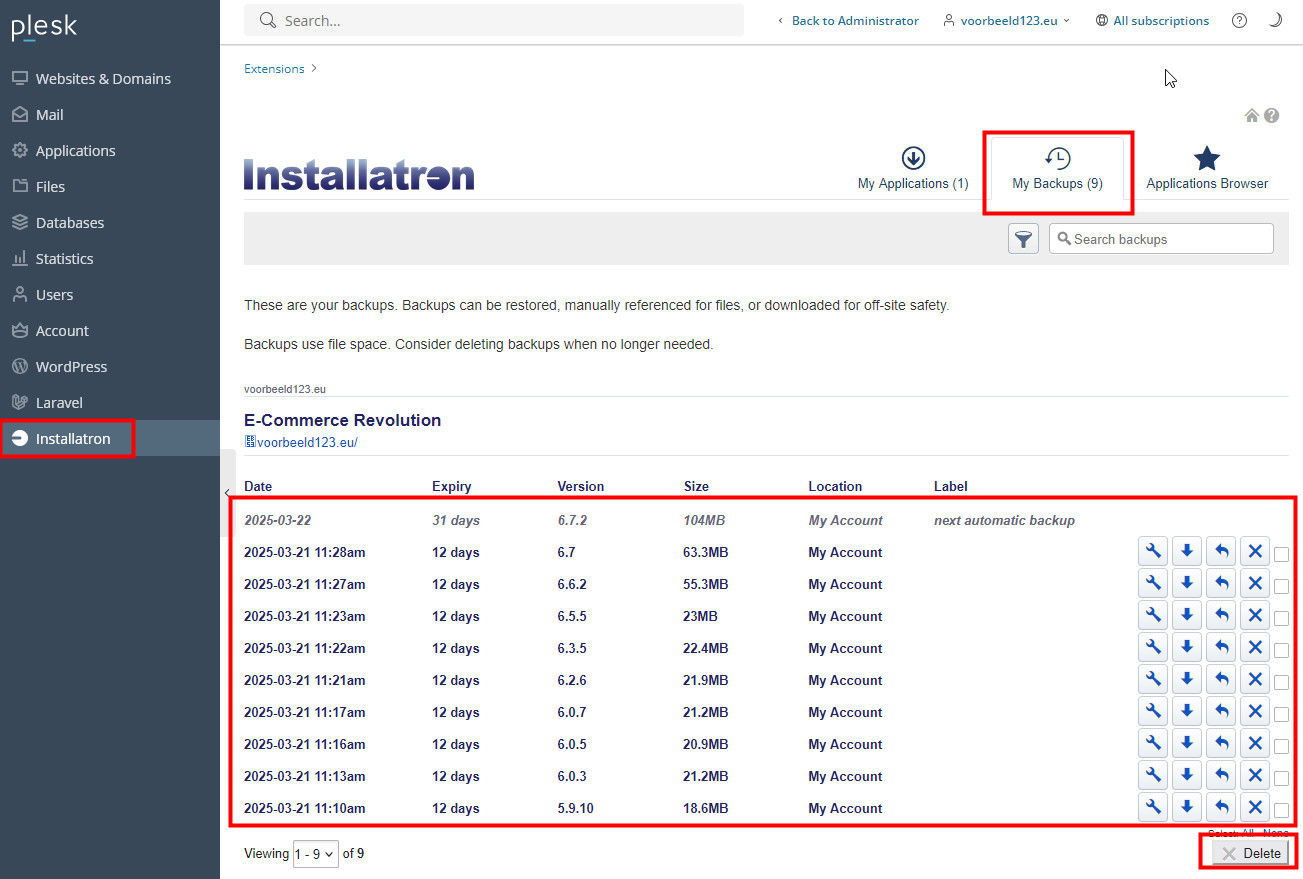1303x879 pixels.
Task: Toggle dark mode moon icon
Action: tap(1275, 20)
